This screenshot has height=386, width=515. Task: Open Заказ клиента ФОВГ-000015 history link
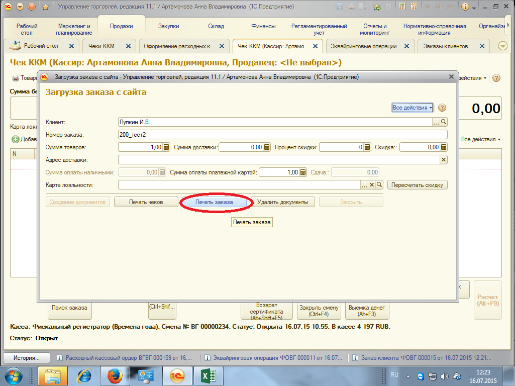[422, 358]
